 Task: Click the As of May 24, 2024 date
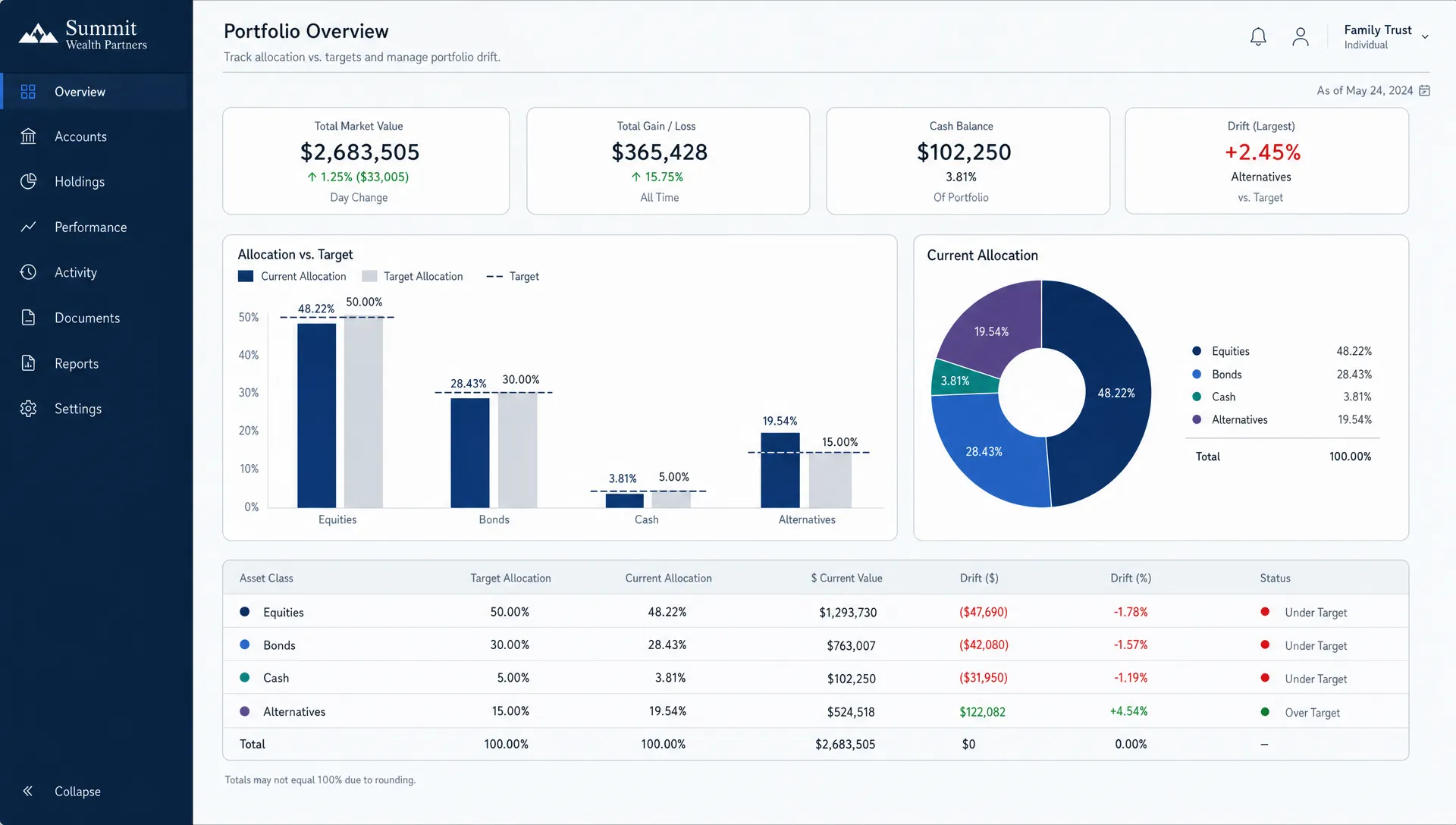[1364, 90]
